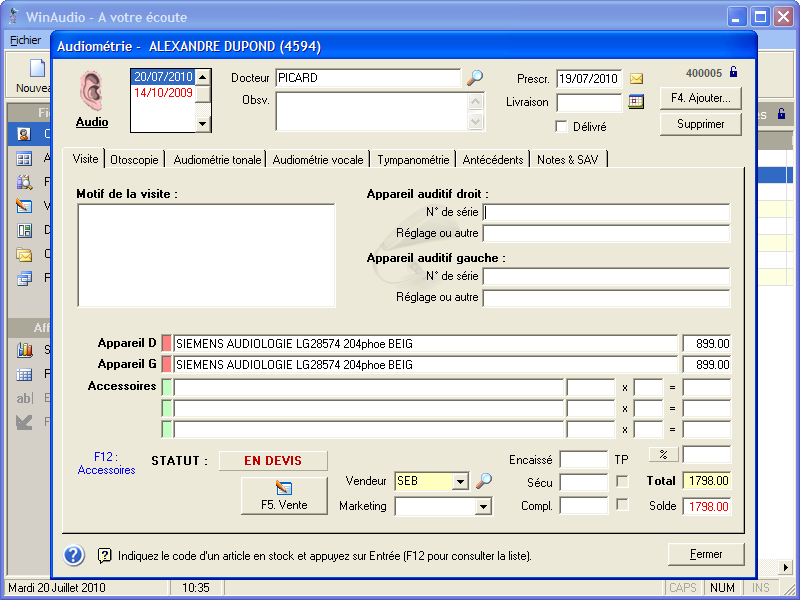Click the padlock icon beside 400005
The image size is (800, 600).
pyautogui.click(x=733, y=72)
